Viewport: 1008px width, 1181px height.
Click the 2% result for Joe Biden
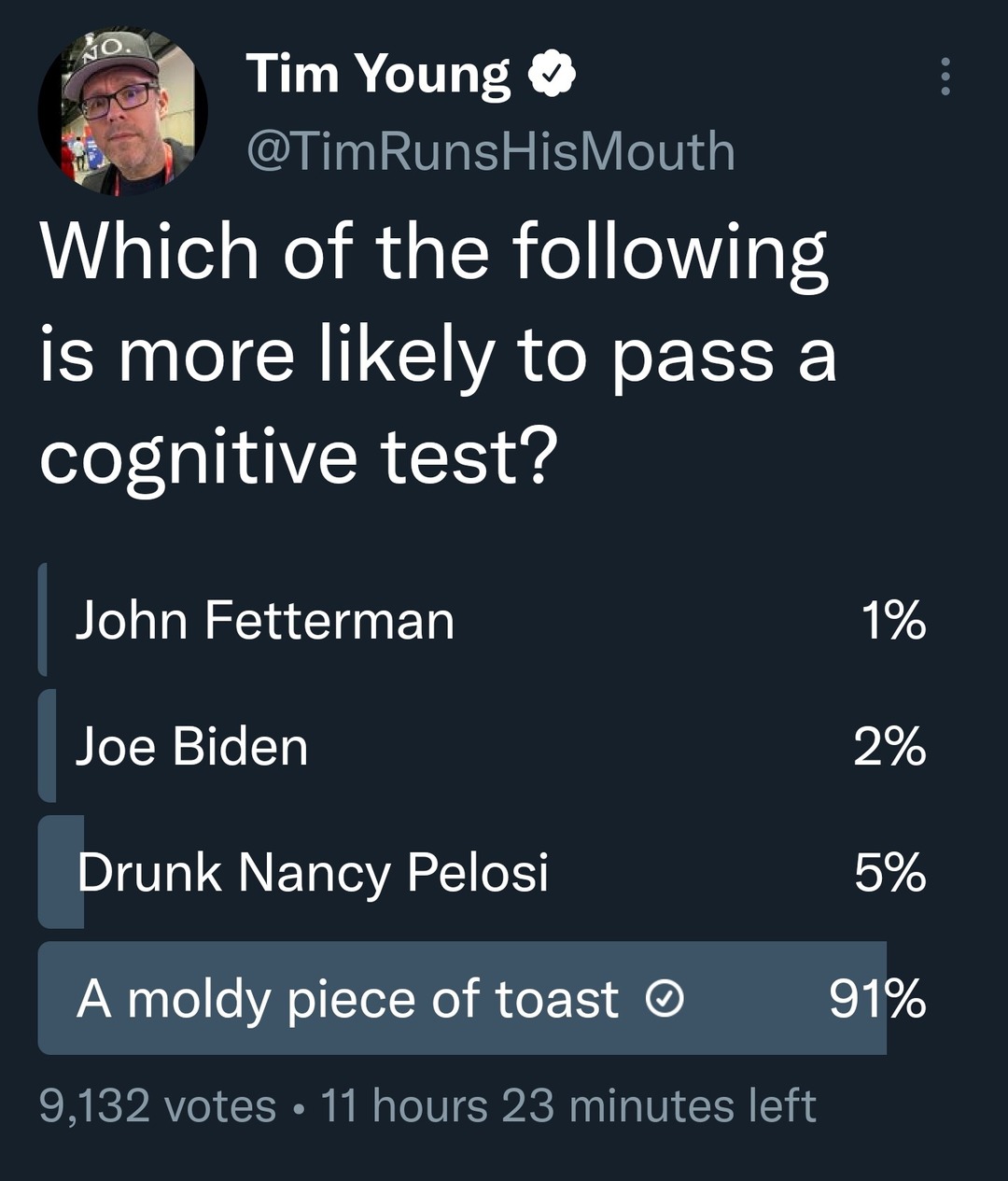tap(889, 747)
